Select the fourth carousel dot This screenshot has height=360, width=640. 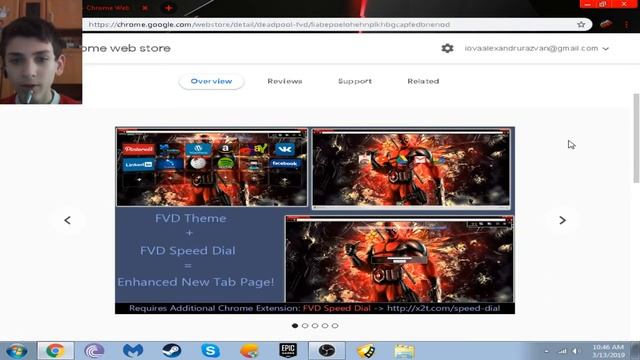coord(325,326)
